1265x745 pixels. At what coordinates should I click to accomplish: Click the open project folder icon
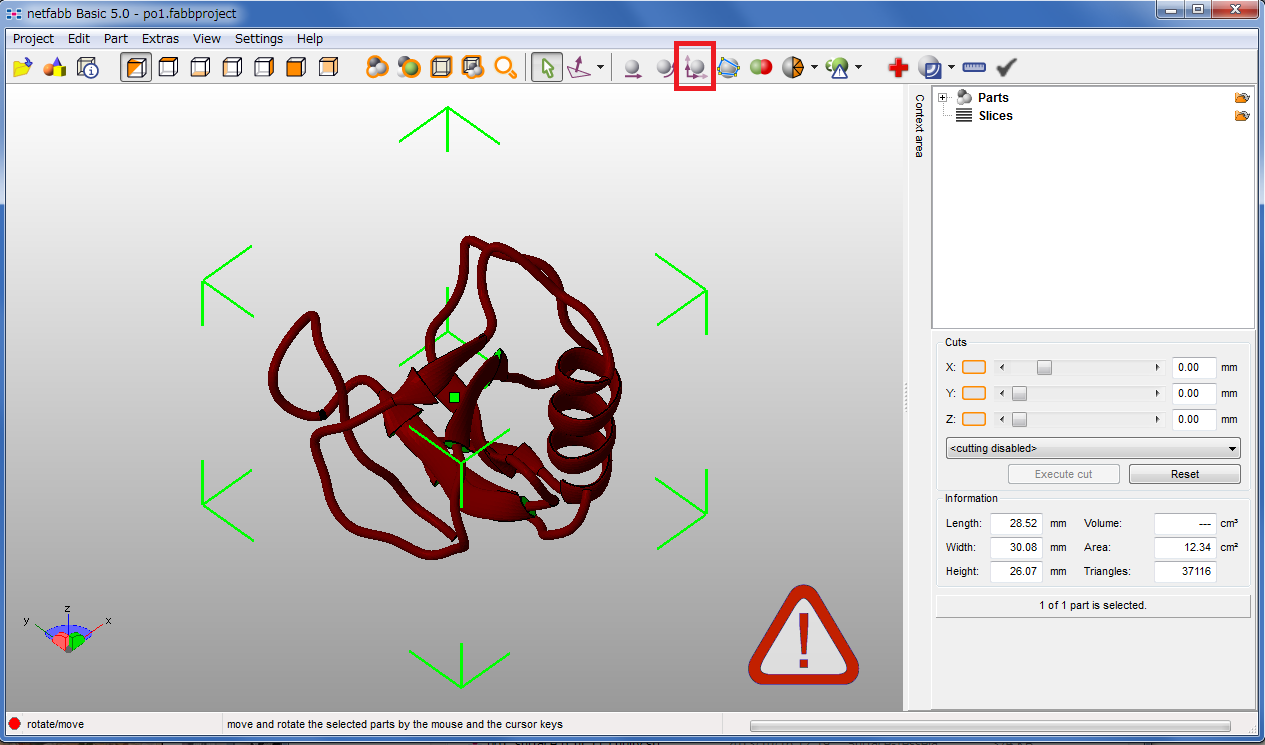22,68
